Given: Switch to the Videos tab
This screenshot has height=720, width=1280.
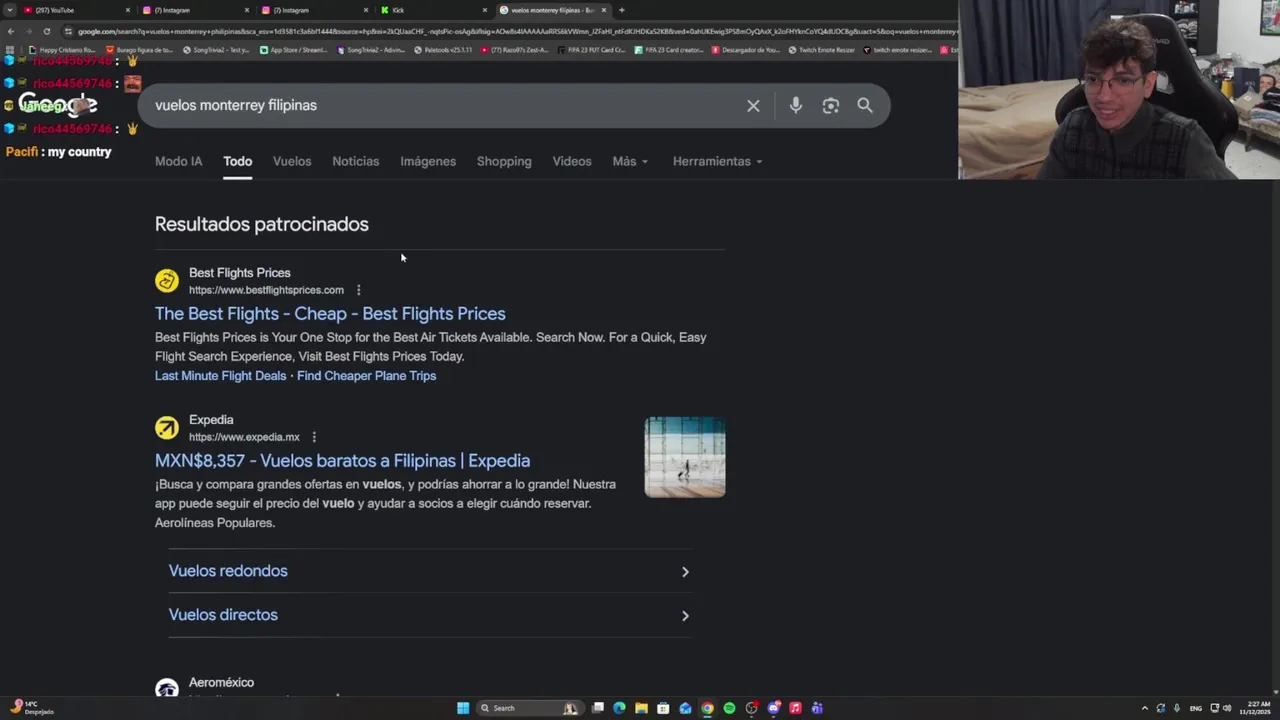Looking at the screenshot, I should coord(572,161).
